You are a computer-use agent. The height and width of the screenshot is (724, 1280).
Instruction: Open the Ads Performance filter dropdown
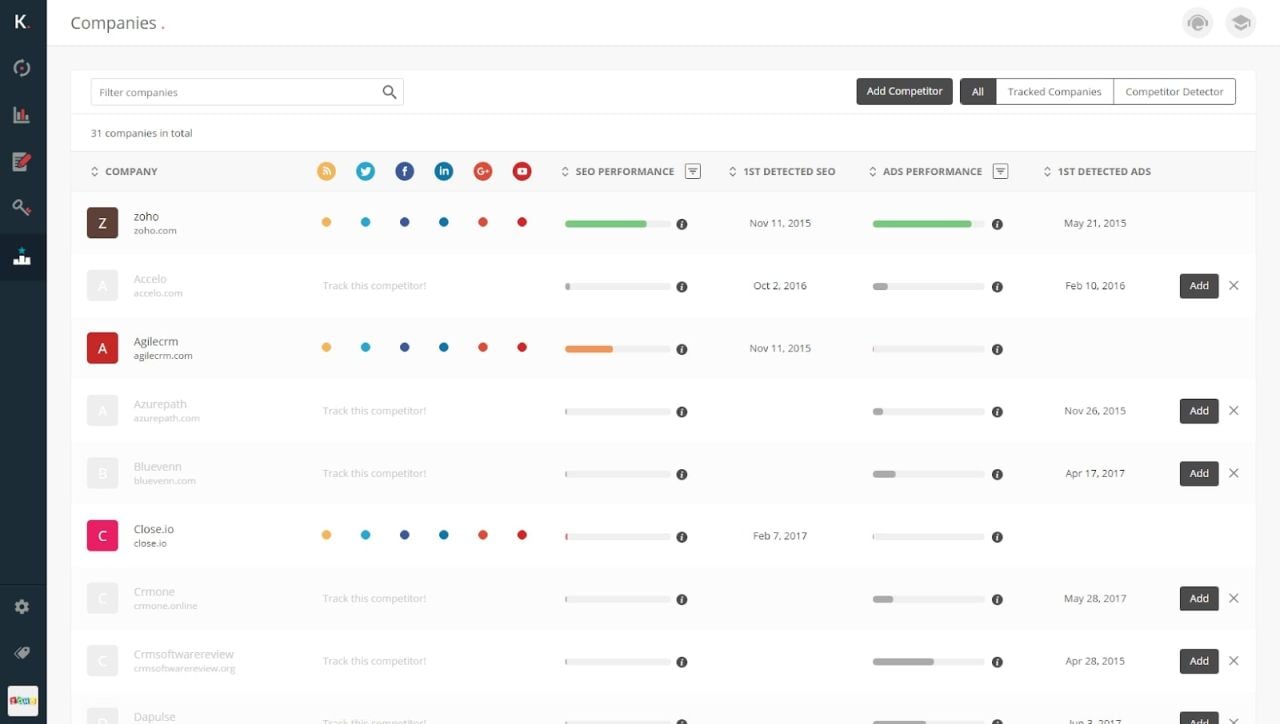coord(1000,171)
